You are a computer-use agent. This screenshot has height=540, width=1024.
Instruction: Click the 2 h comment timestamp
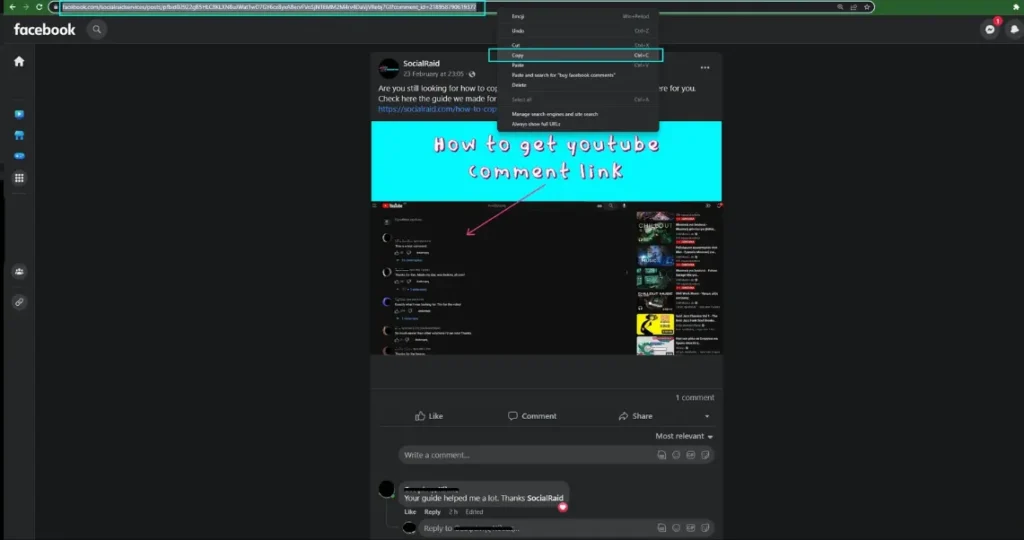pos(453,512)
